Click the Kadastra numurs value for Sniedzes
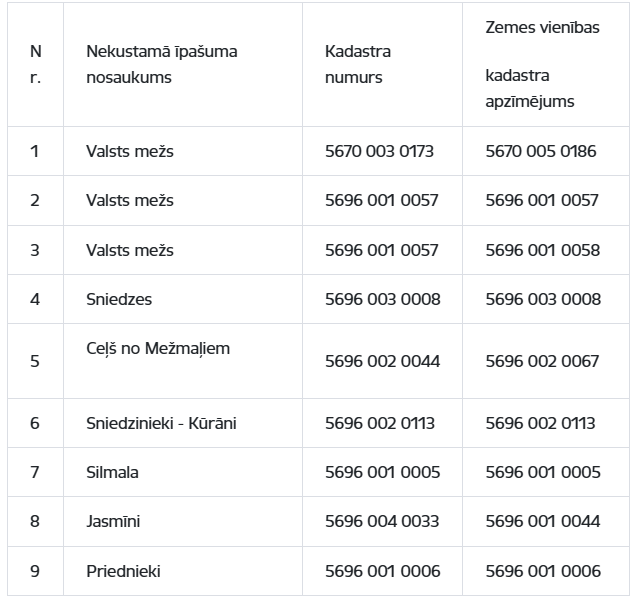Screen dimensions: 638x597 (382, 299)
